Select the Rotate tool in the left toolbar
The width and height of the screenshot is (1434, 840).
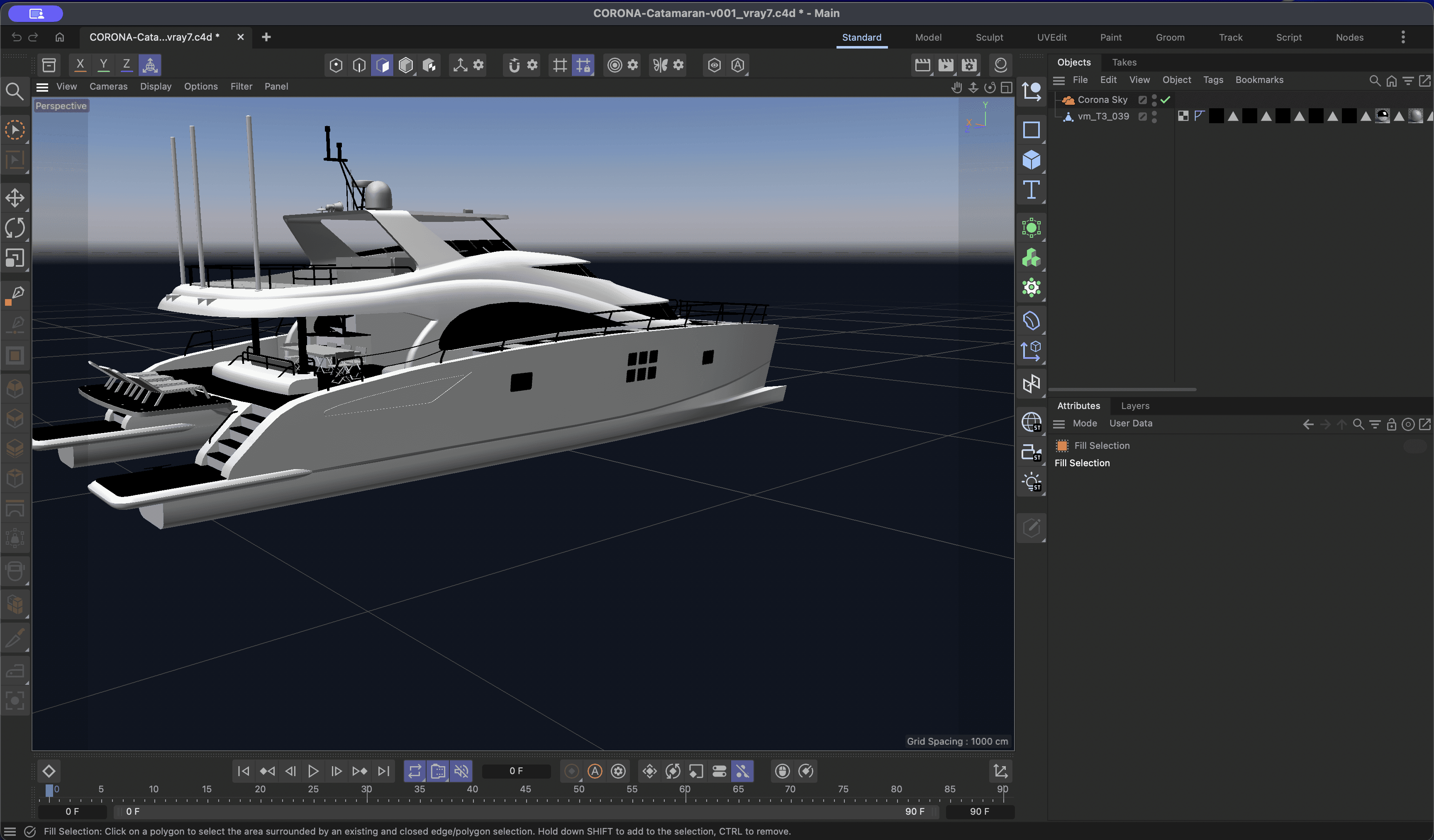pos(15,228)
